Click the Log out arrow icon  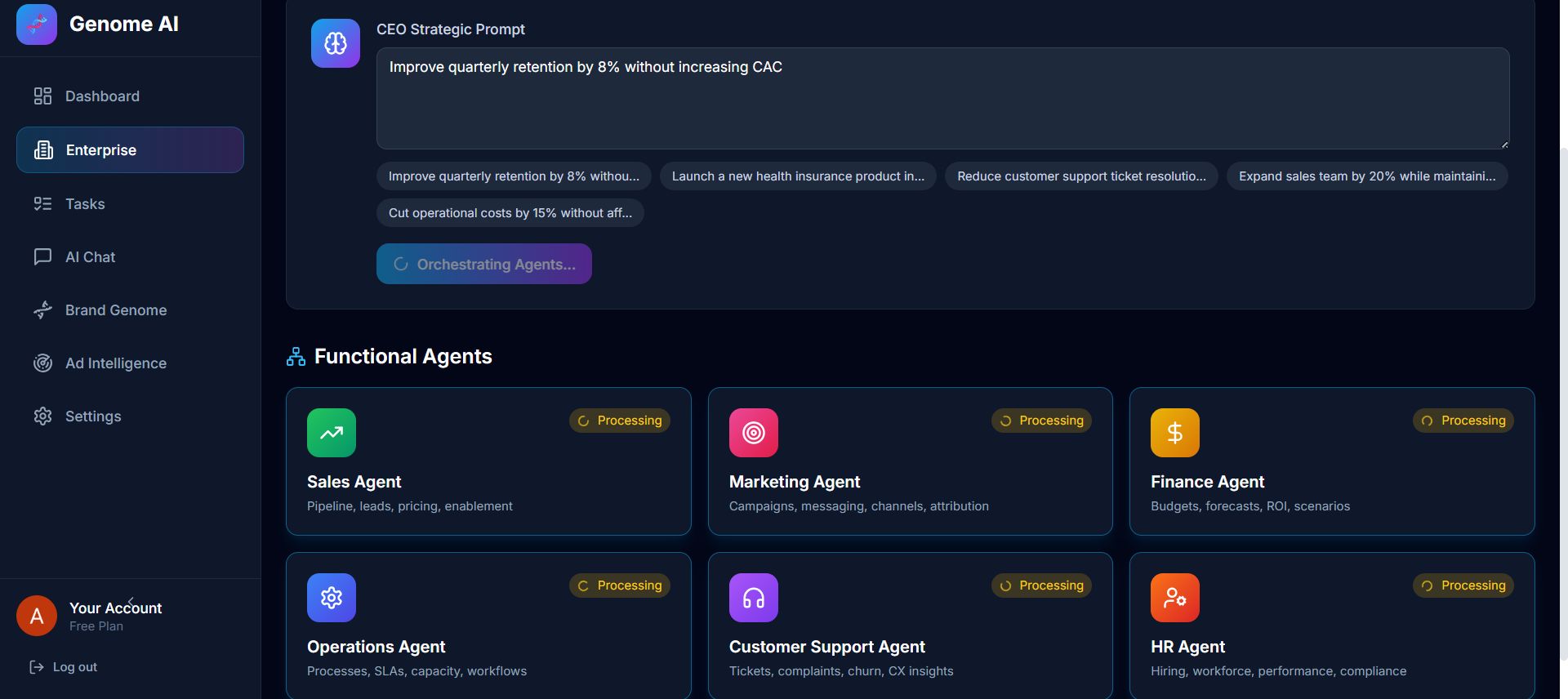pos(37,667)
